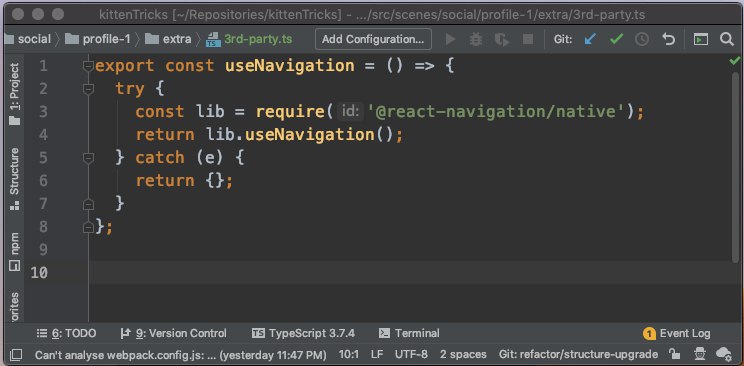This screenshot has height=366, width=744.
Task: Toggle the read-only lock icon
Action: tap(673, 354)
